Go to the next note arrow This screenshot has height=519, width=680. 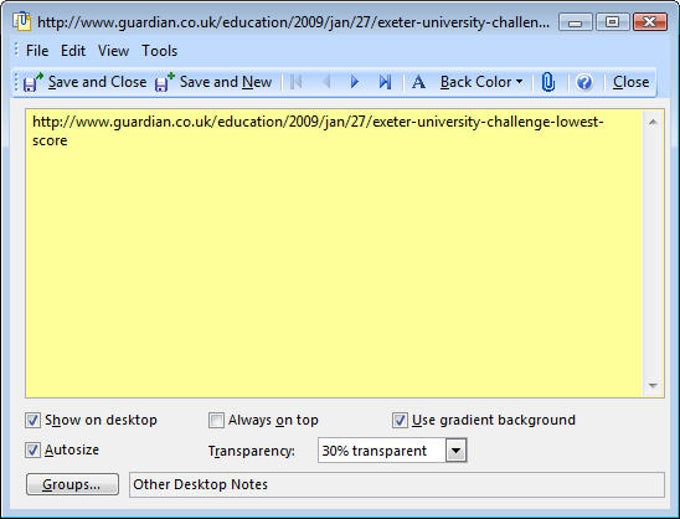pos(354,82)
